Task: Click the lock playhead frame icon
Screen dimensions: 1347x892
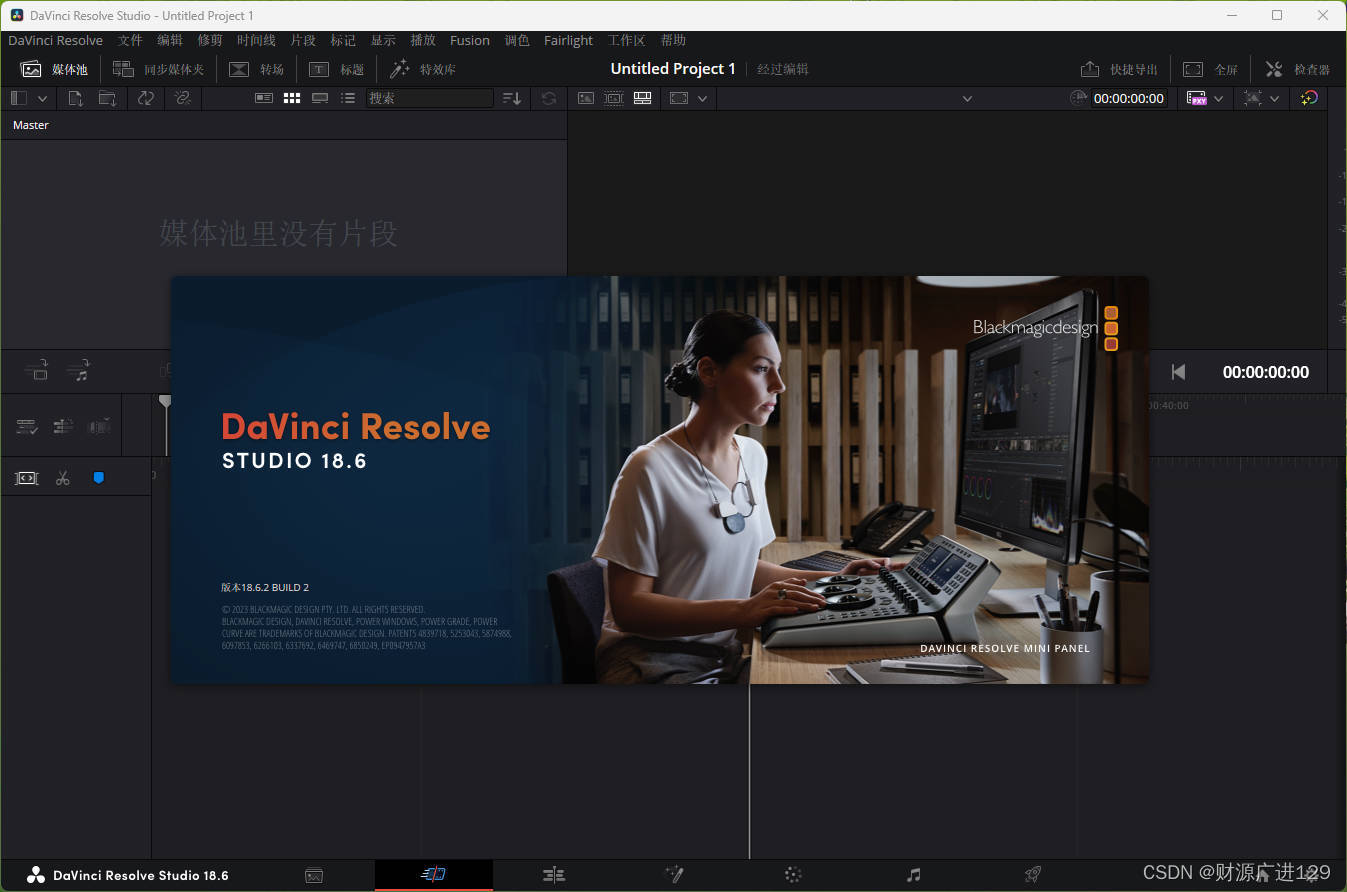Action: click(27, 478)
